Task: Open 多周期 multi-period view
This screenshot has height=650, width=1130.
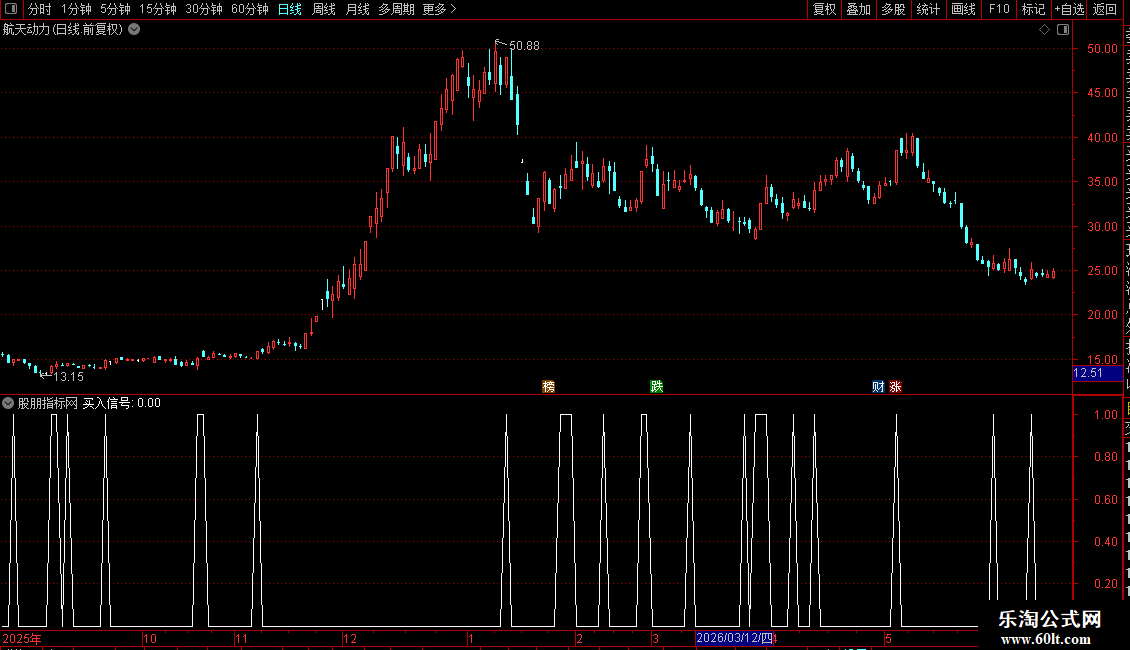Action: (x=396, y=9)
